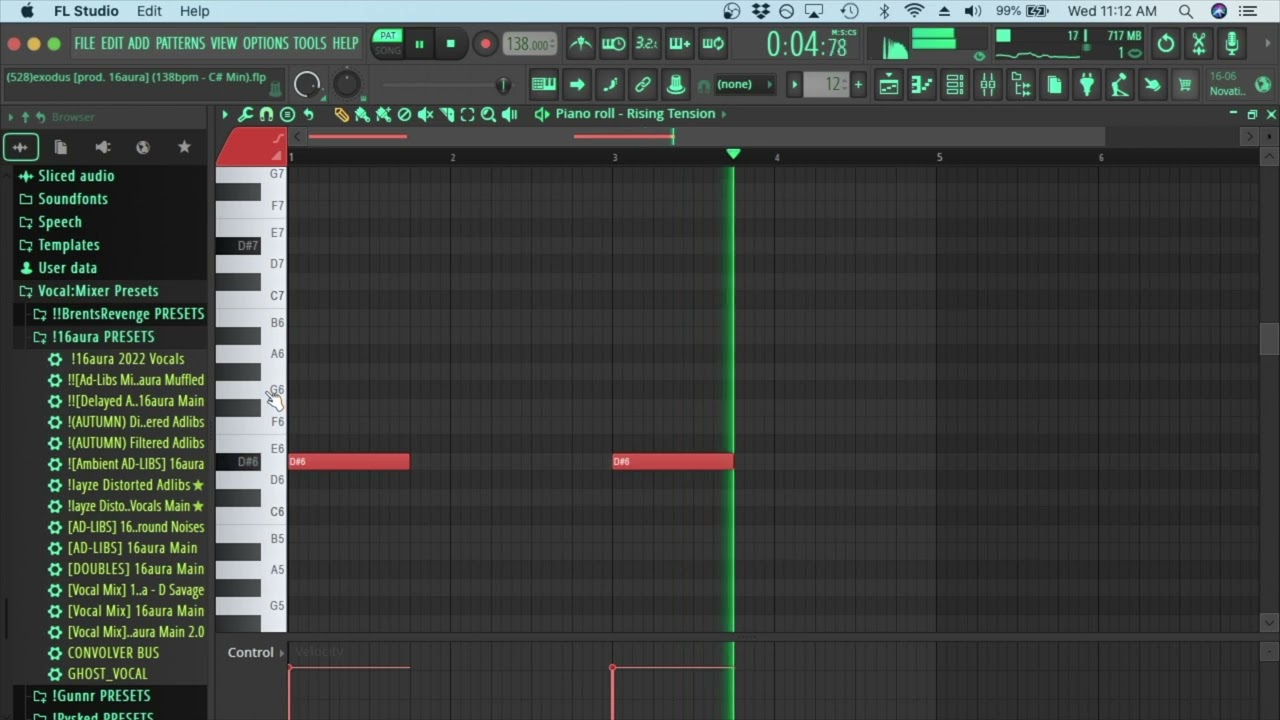
Task: Add a new pattern with plus button
Action: (858, 85)
